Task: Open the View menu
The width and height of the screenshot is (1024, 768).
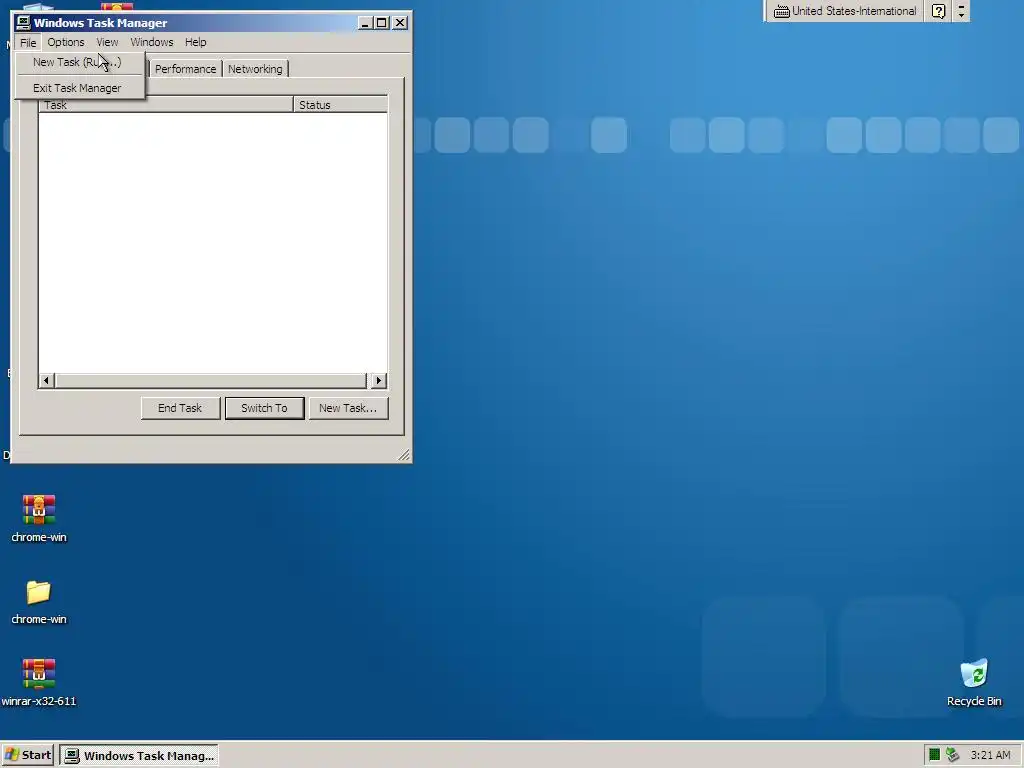Action: [107, 42]
